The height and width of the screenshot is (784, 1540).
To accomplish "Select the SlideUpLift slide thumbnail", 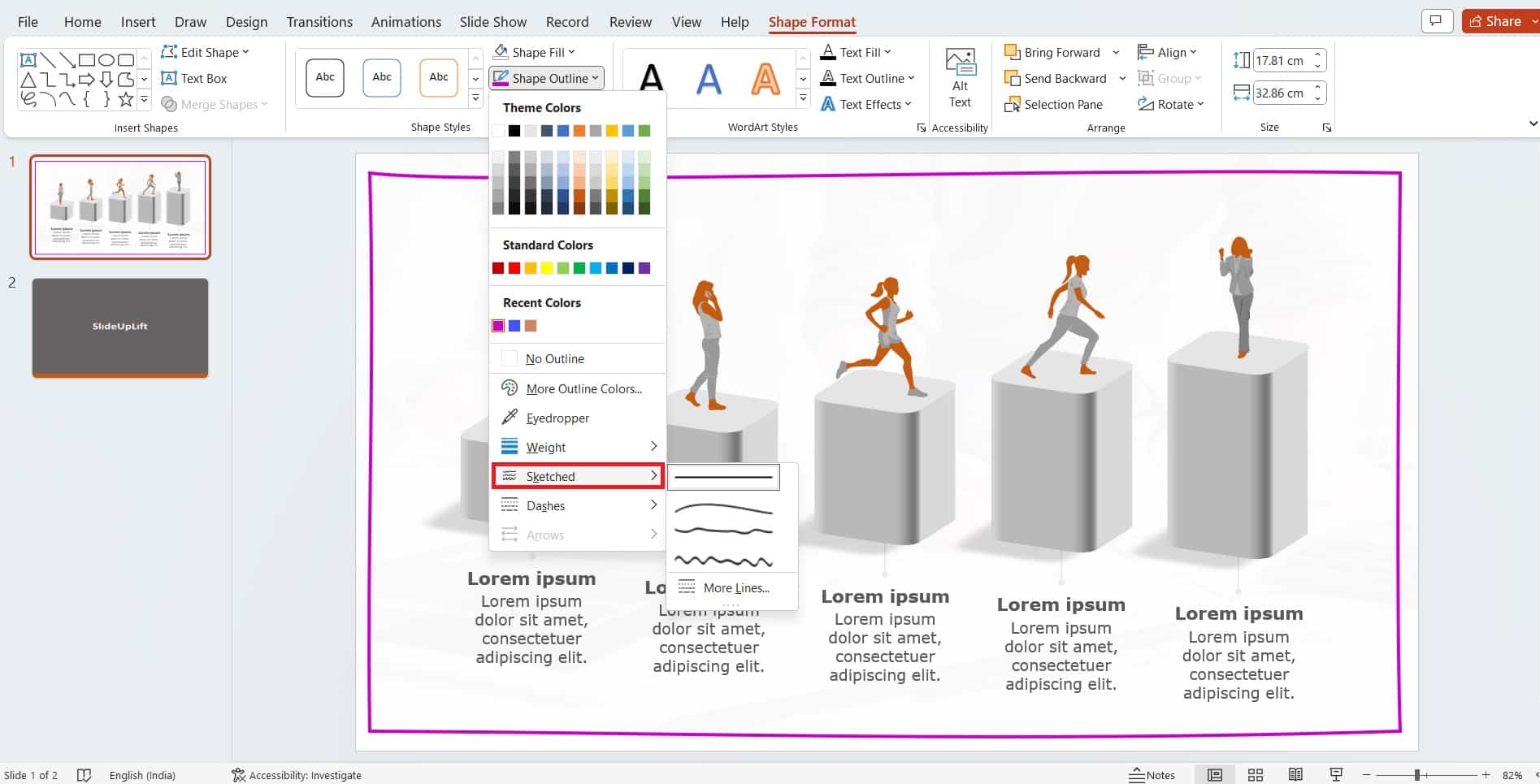I will coord(119,328).
